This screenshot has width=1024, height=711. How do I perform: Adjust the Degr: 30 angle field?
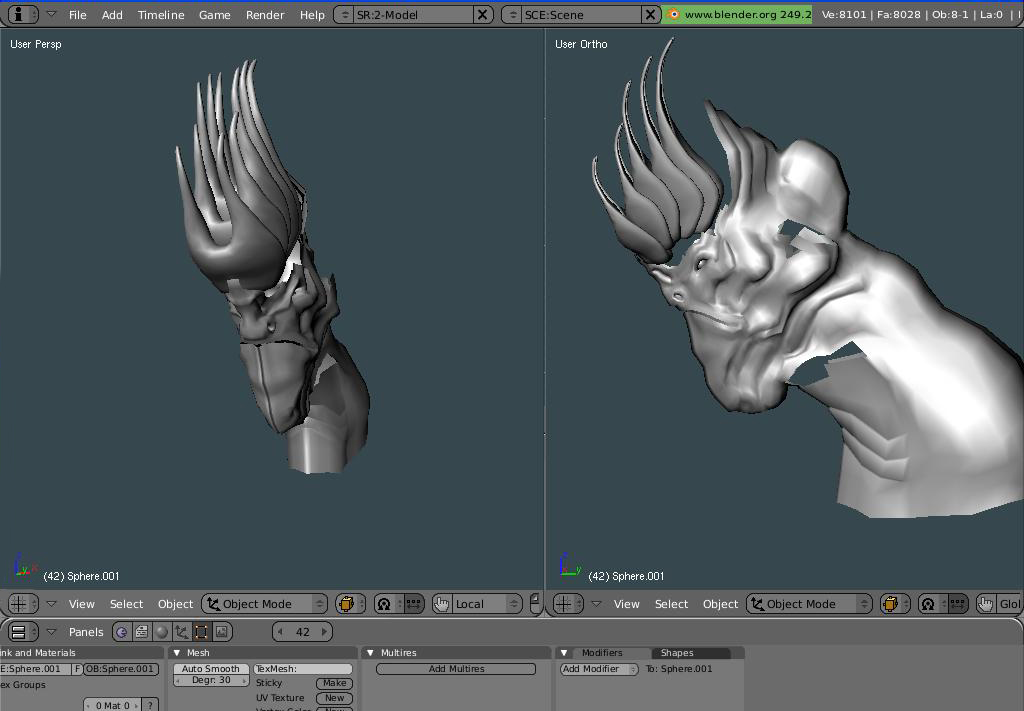tap(211, 680)
